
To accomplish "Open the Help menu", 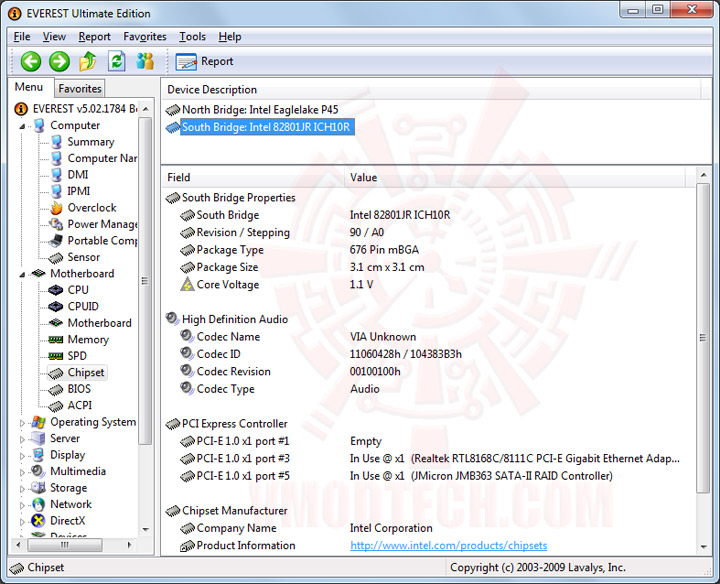I will (x=230, y=37).
